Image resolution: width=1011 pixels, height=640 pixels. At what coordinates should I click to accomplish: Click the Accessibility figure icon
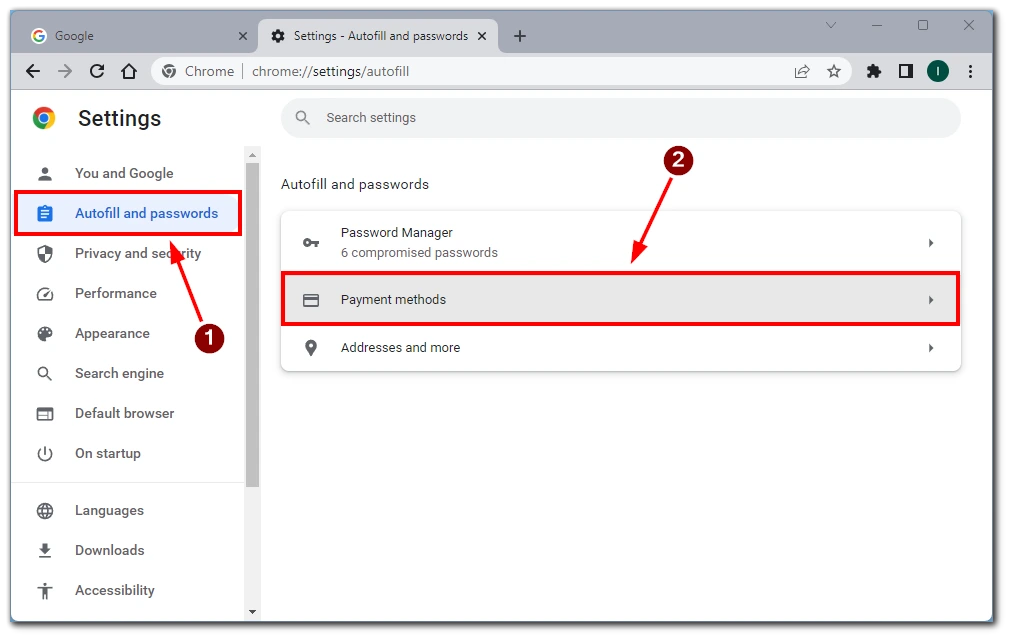click(x=44, y=591)
